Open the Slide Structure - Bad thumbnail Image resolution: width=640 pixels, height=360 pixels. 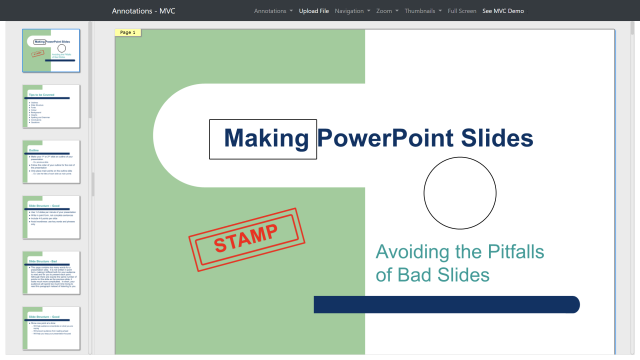point(51,273)
